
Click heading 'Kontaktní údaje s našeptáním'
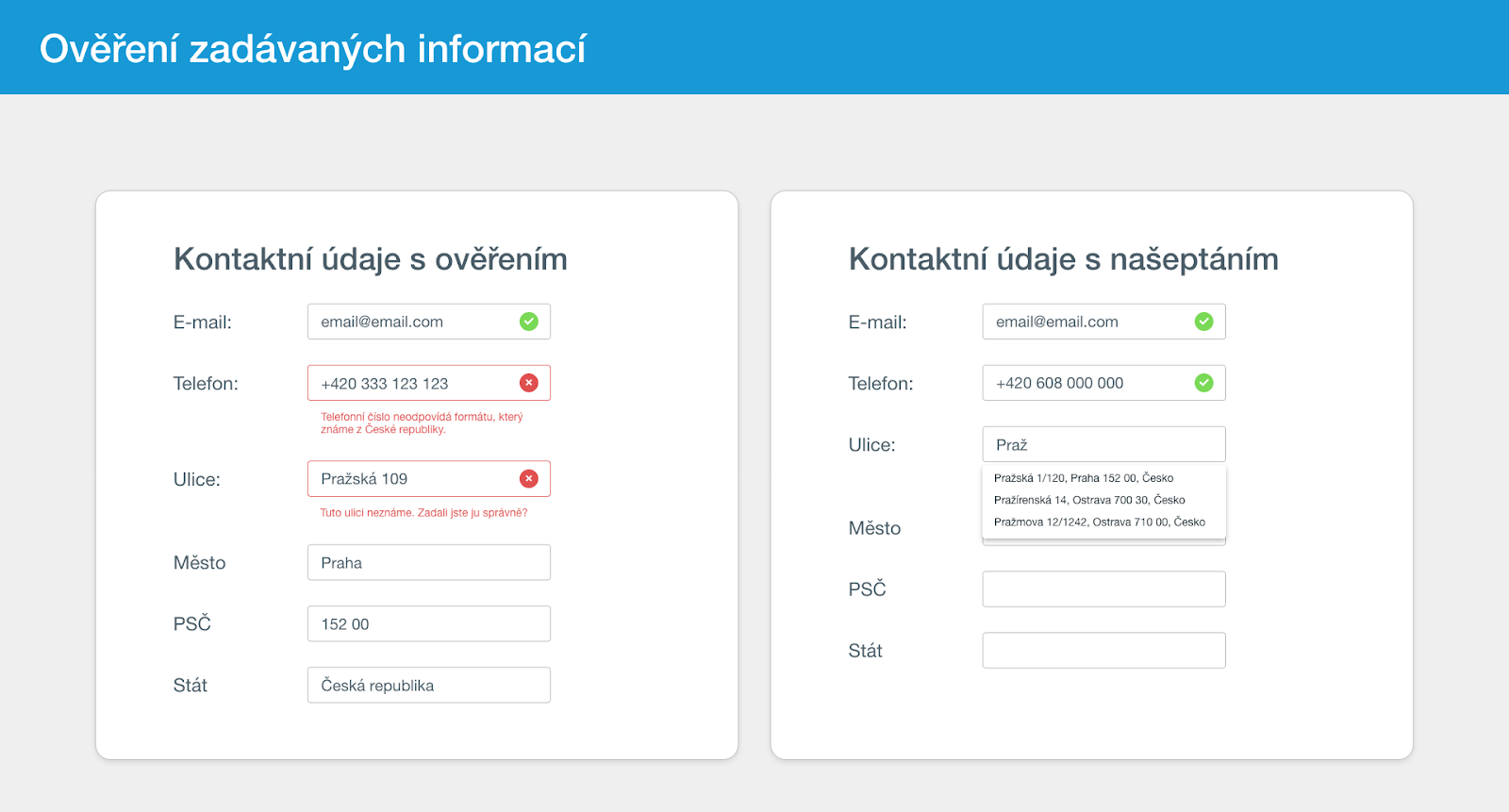(x=1064, y=259)
